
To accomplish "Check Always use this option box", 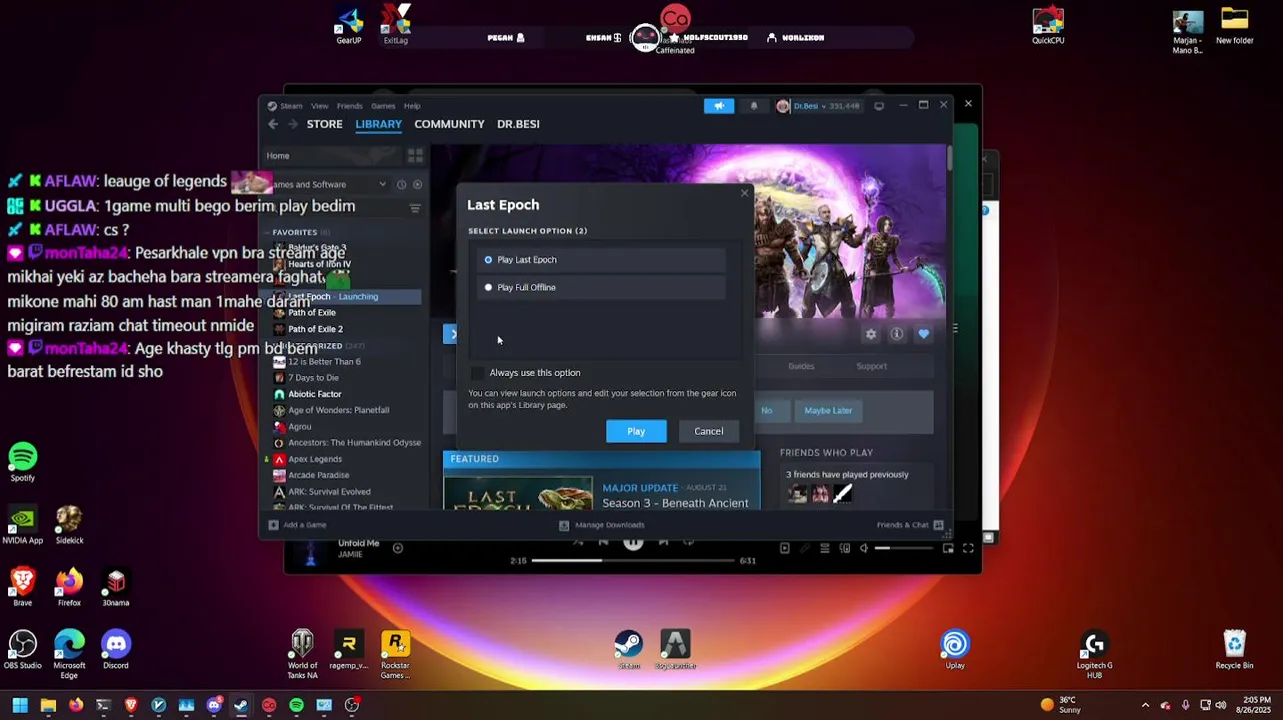I will point(477,373).
